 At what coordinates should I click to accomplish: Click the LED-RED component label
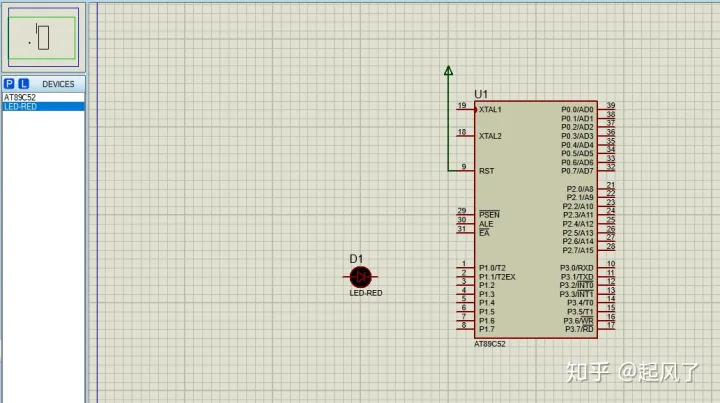pos(366,293)
